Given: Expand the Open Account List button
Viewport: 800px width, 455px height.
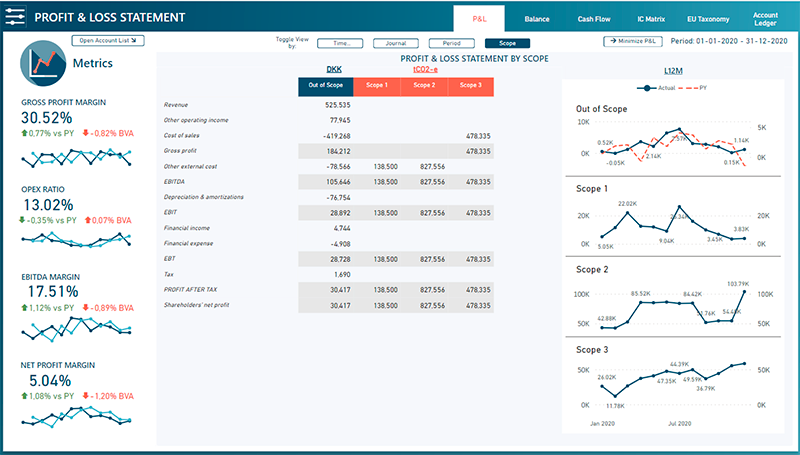Looking at the screenshot, I should point(108,40).
